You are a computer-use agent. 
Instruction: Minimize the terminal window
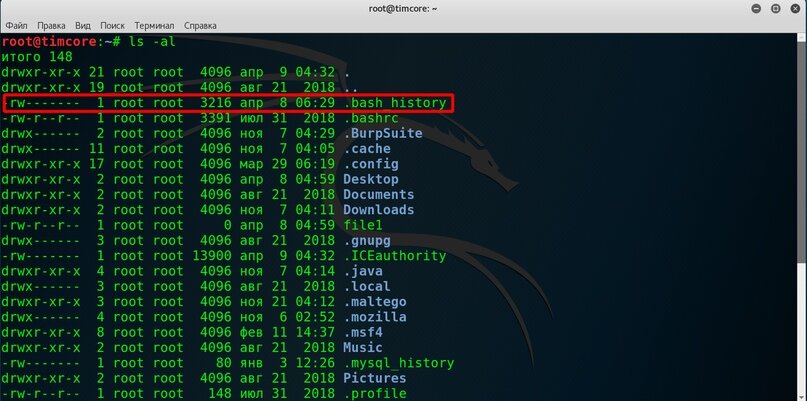[756, 9]
